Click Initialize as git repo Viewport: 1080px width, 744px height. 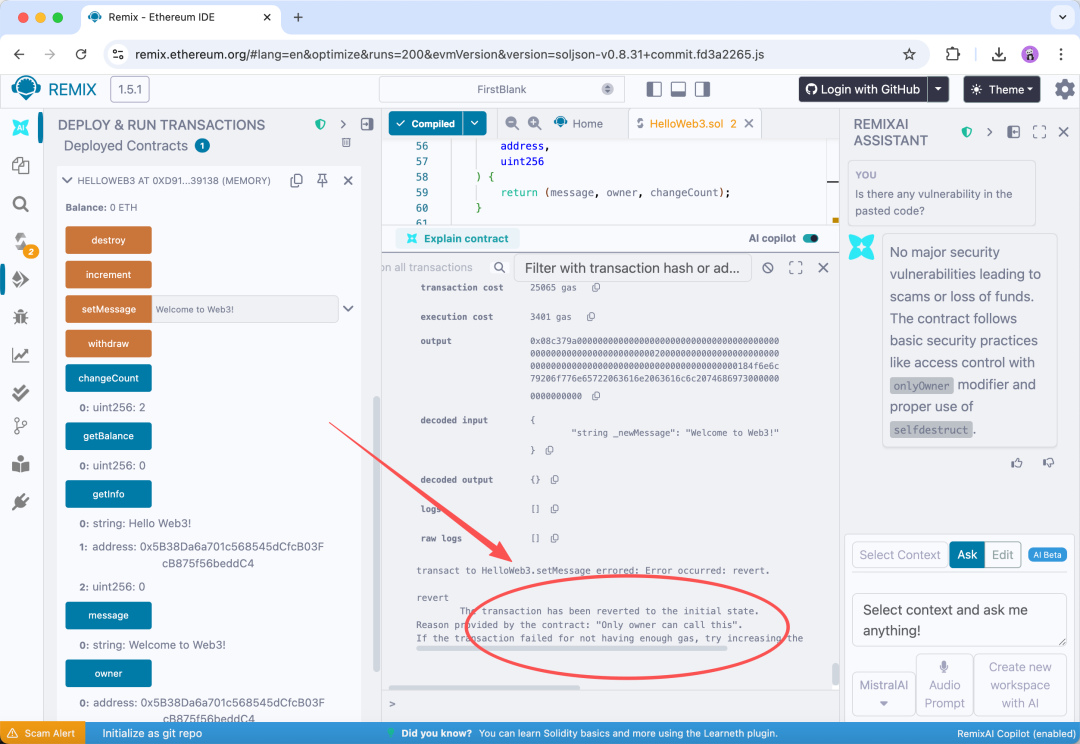tap(152, 733)
